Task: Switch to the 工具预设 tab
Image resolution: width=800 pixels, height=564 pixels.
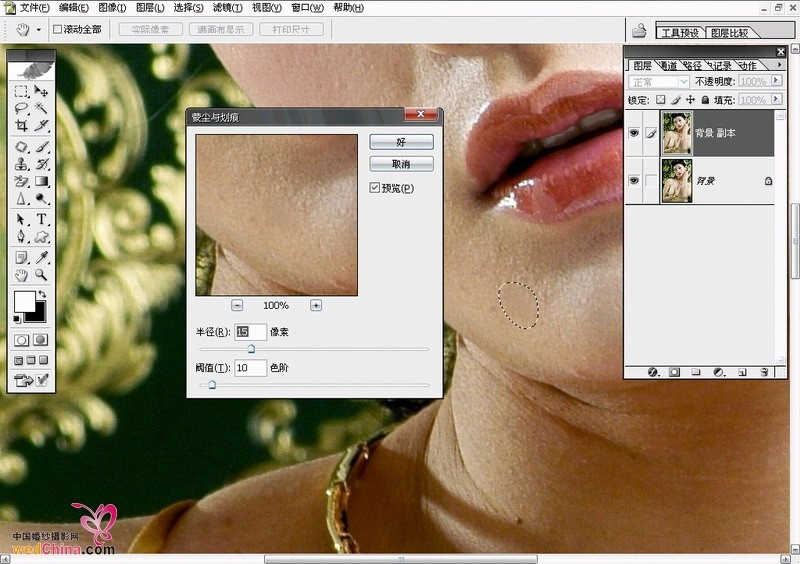Action: pyautogui.click(x=680, y=33)
